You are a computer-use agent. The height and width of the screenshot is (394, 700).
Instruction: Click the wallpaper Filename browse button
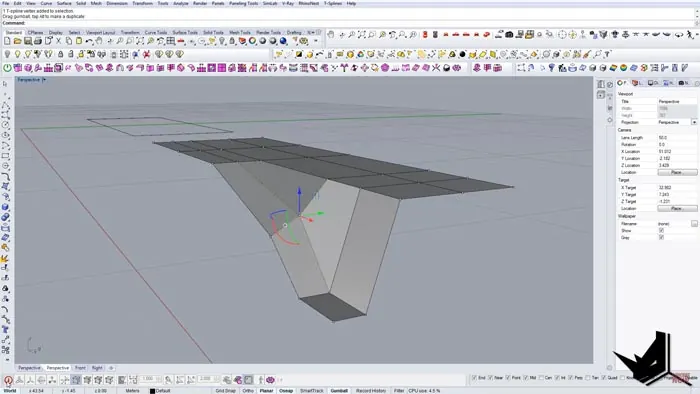click(x=694, y=224)
